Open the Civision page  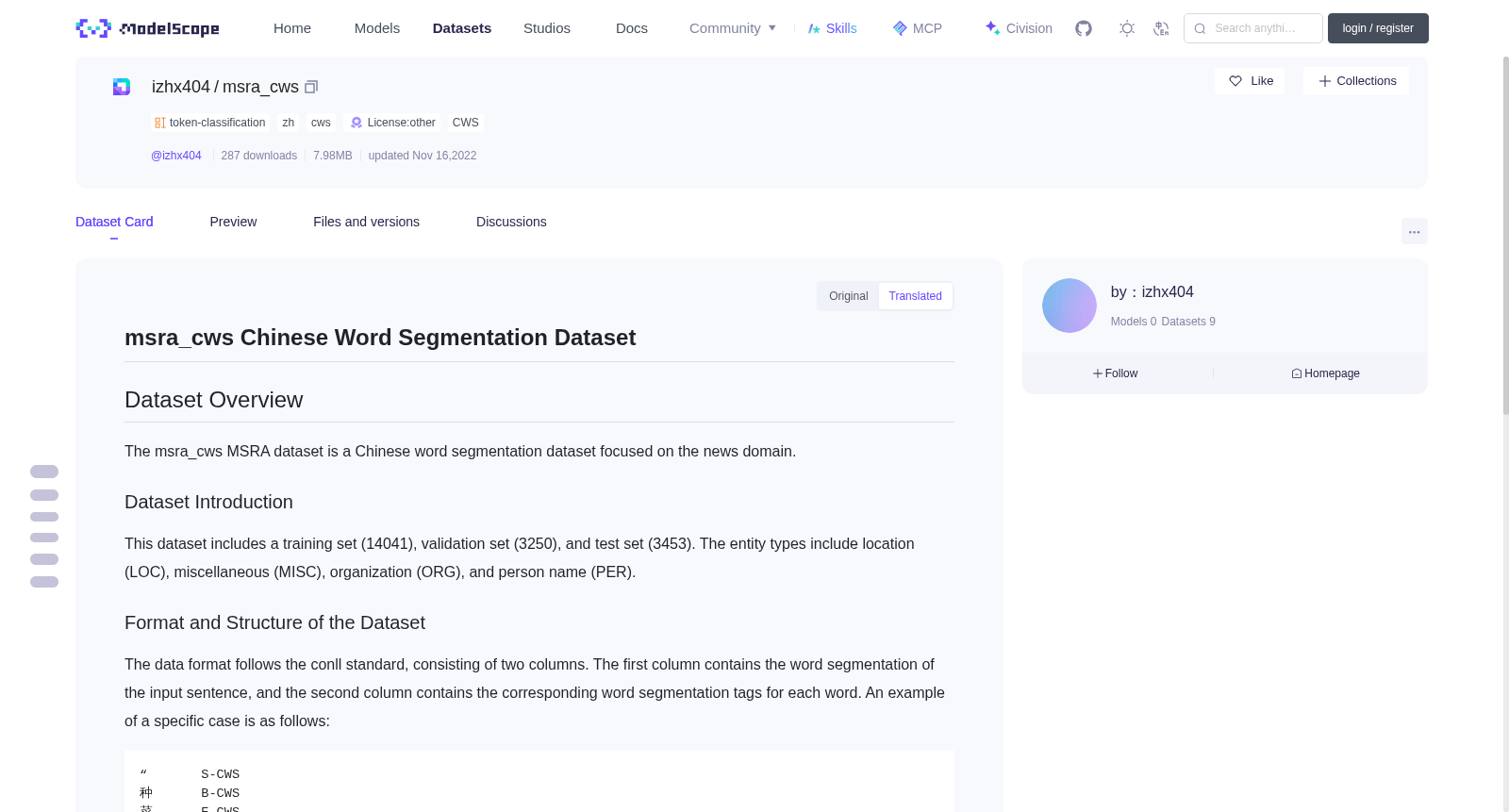[x=1019, y=28]
